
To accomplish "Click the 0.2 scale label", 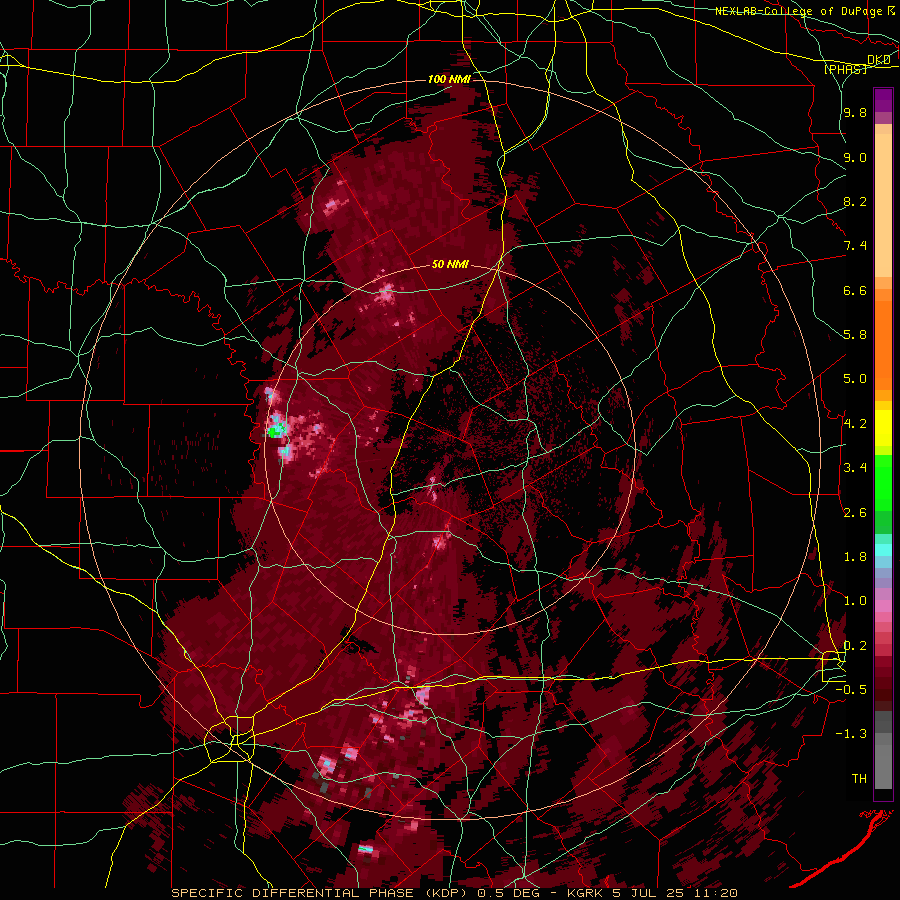I will [855, 646].
